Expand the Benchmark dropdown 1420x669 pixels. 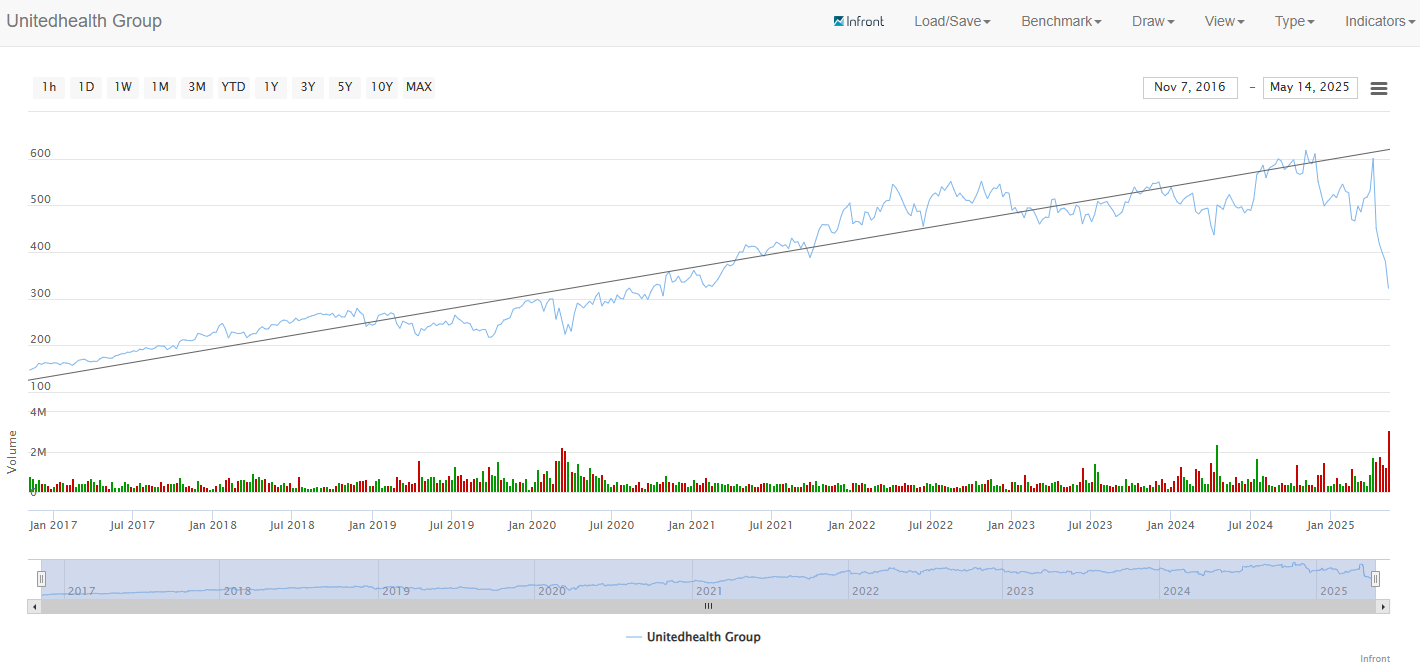coord(1061,21)
